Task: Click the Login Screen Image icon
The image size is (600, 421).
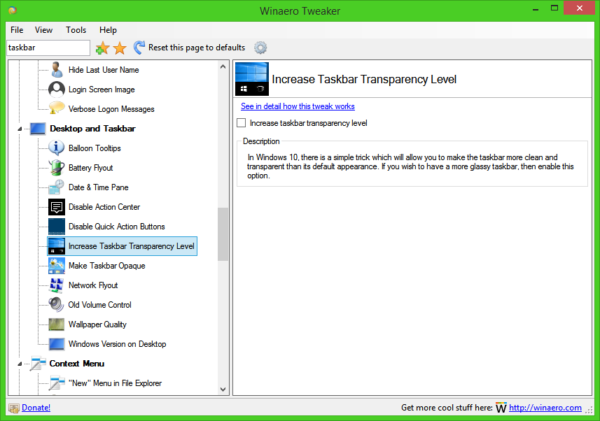Action: point(57,89)
